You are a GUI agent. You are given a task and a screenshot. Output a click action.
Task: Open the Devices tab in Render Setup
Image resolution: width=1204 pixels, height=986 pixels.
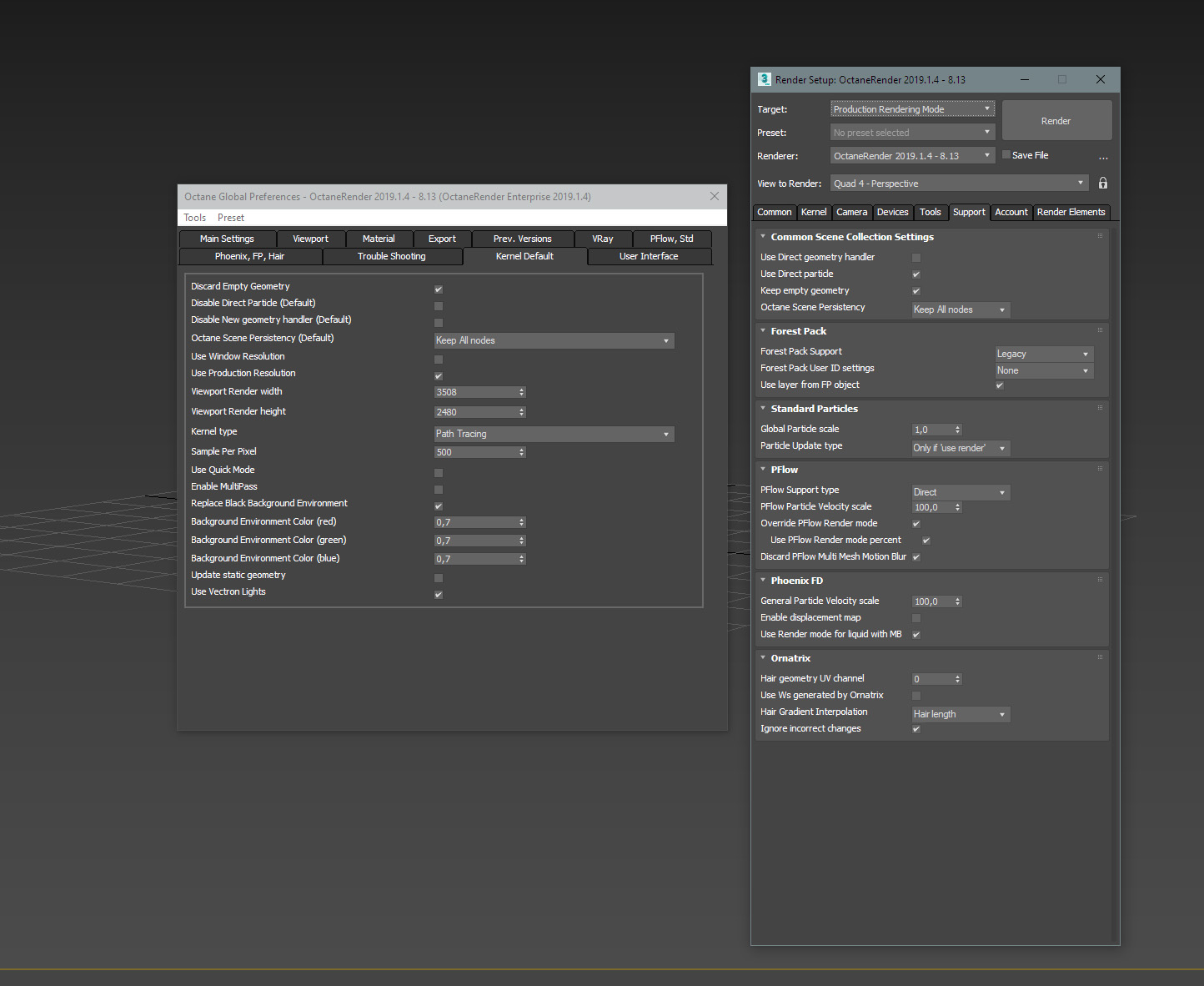[893, 212]
